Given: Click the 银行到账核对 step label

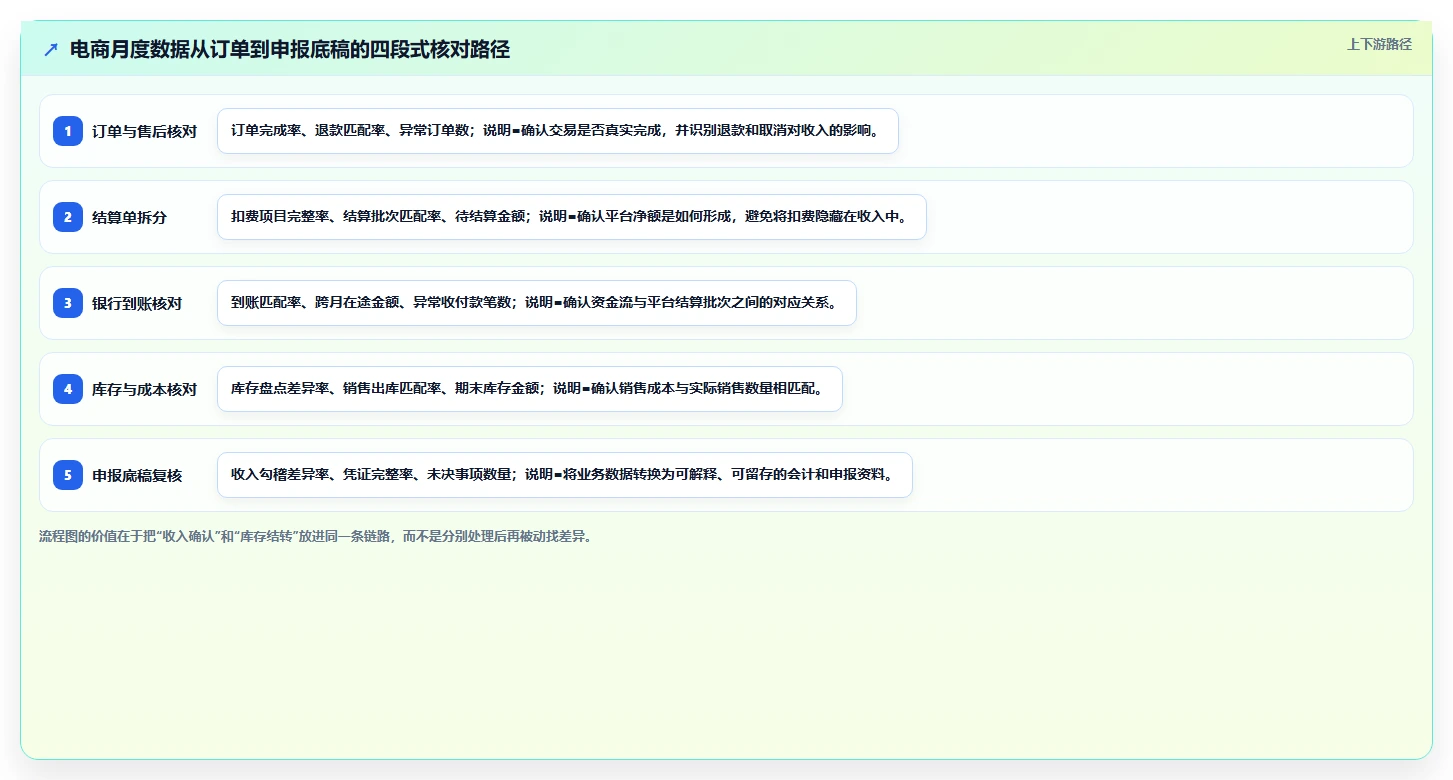Looking at the screenshot, I should click(137, 303).
